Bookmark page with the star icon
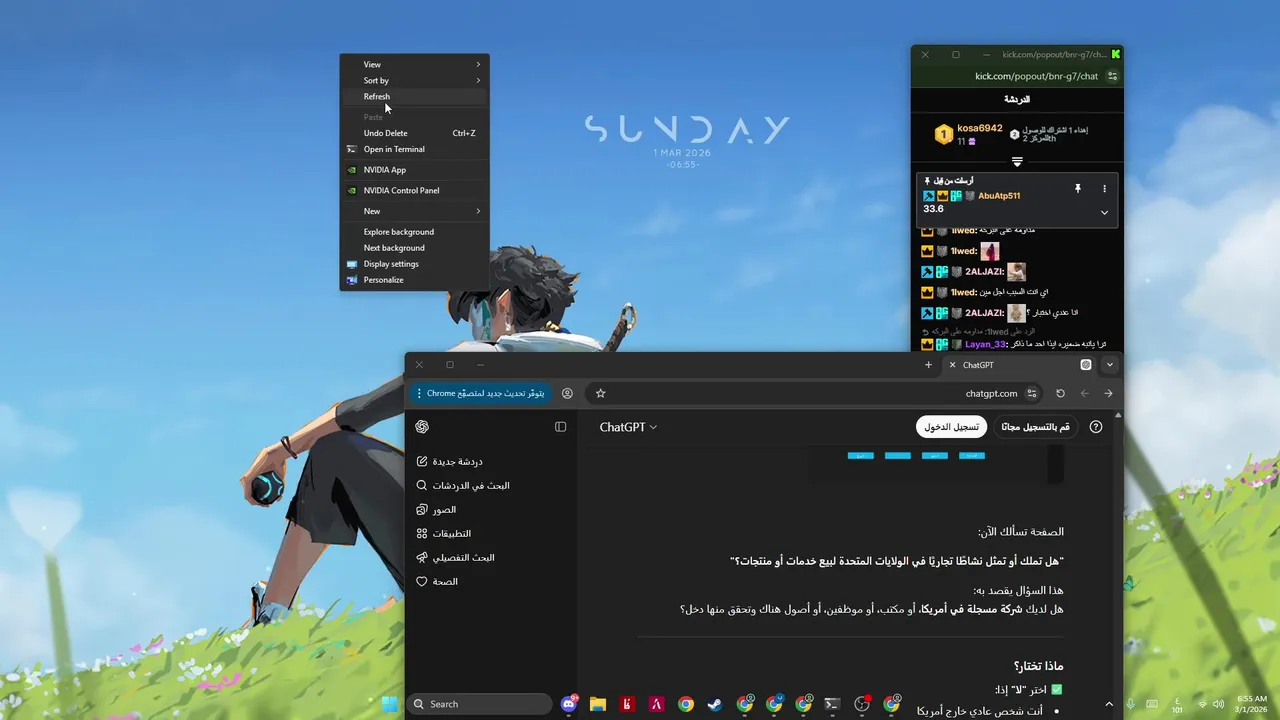The image size is (1280, 720). (x=600, y=393)
